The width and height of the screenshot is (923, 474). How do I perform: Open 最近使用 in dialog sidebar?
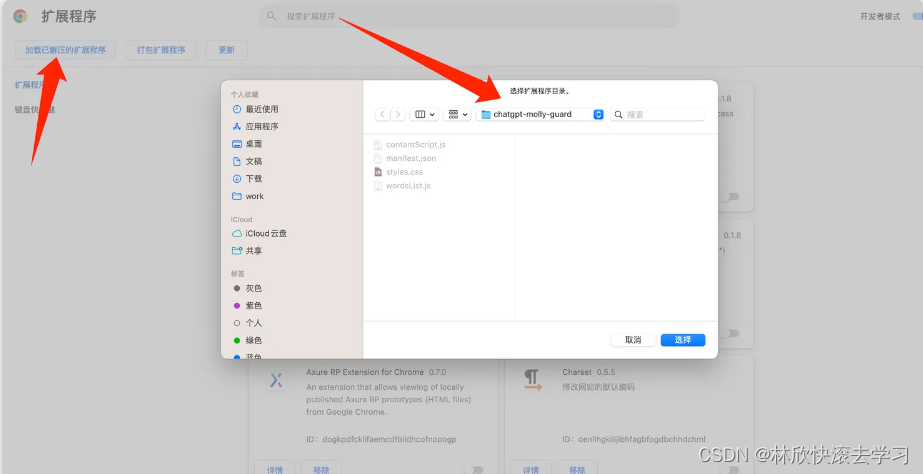click(x=255, y=109)
